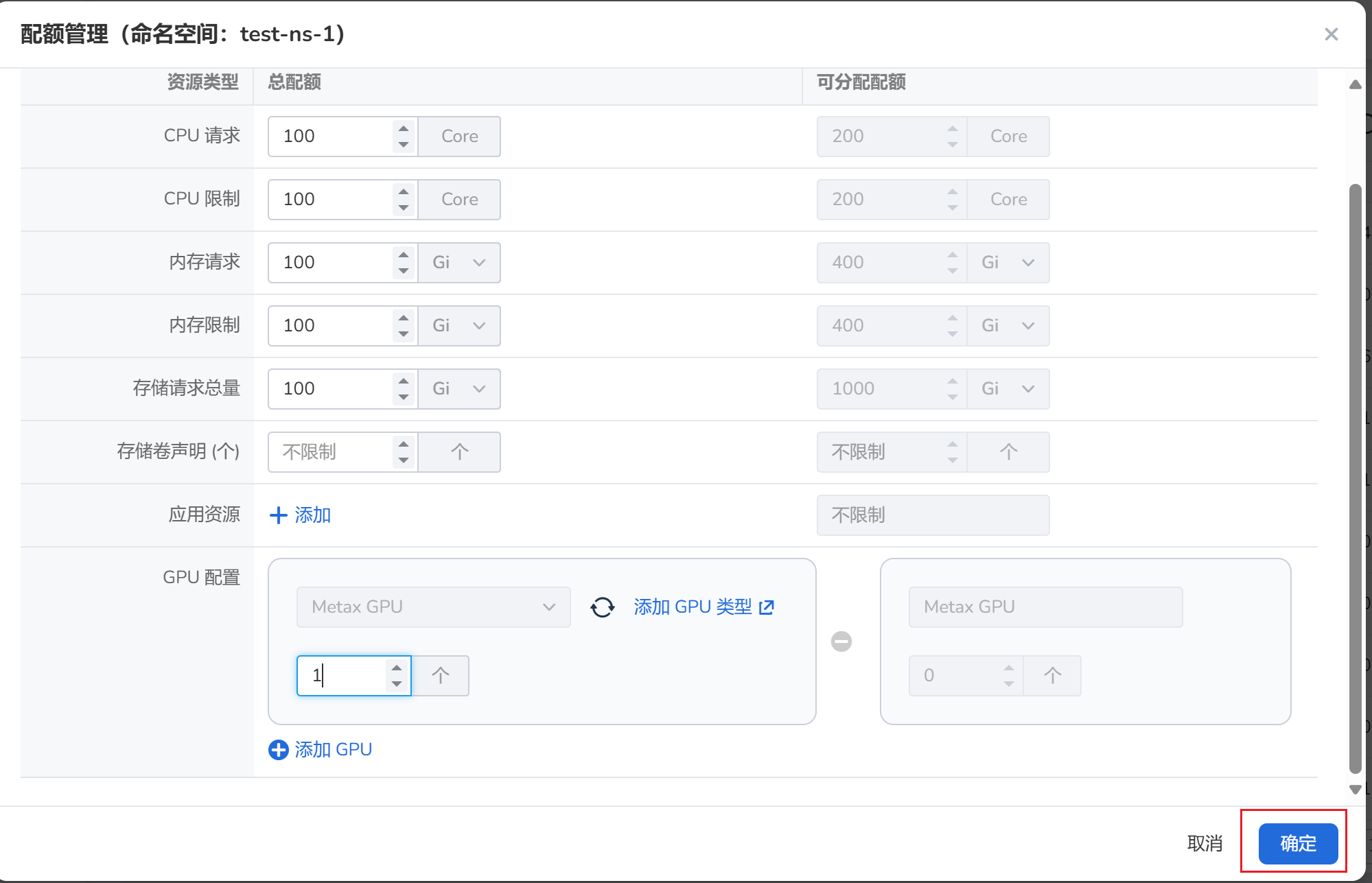Increase 存储卷声明 count value

tap(404, 444)
